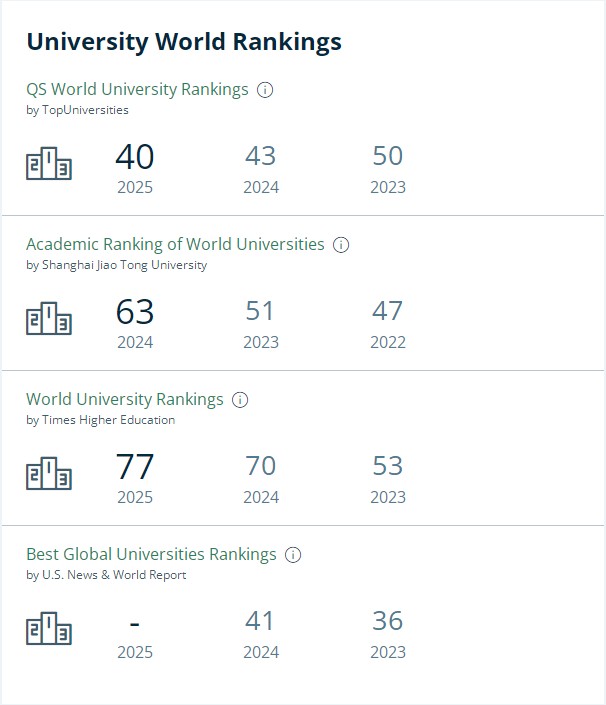Select the U.S. News 2023 rank 36

click(x=388, y=621)
